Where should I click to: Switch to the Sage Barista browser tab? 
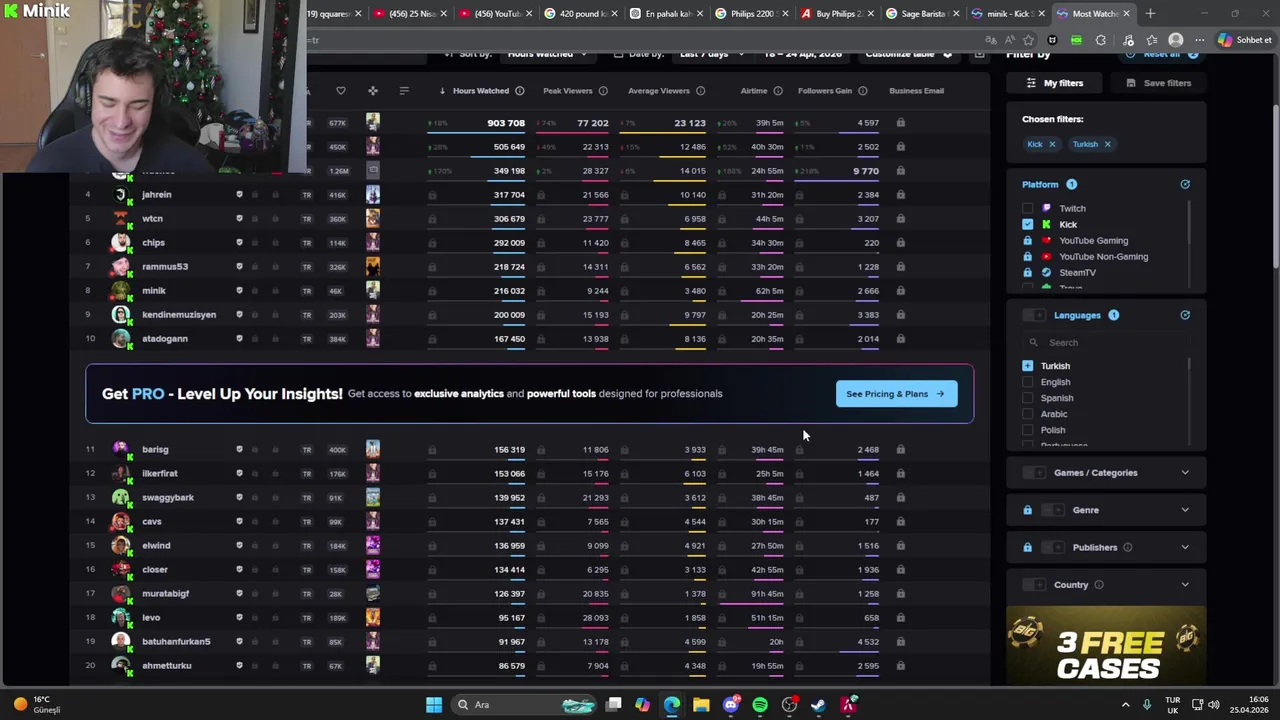click(x=923, y=14)
